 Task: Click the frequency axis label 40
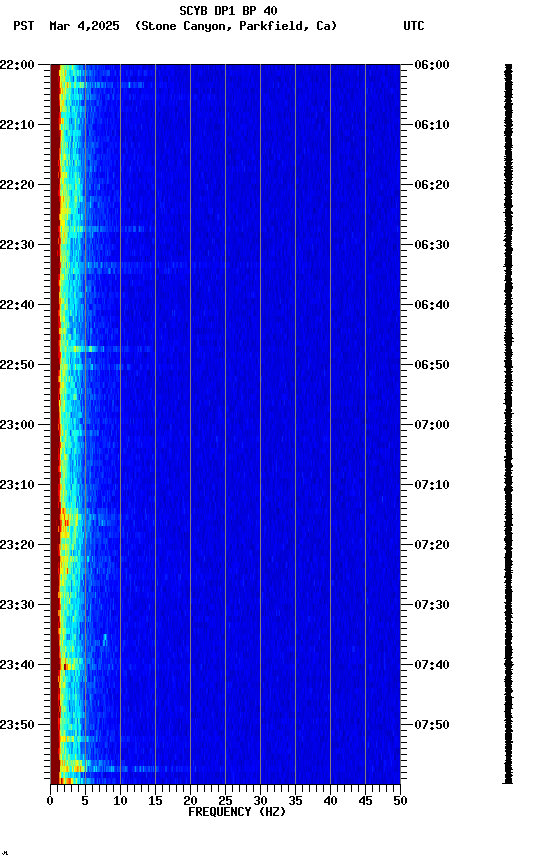pos(330,801)
